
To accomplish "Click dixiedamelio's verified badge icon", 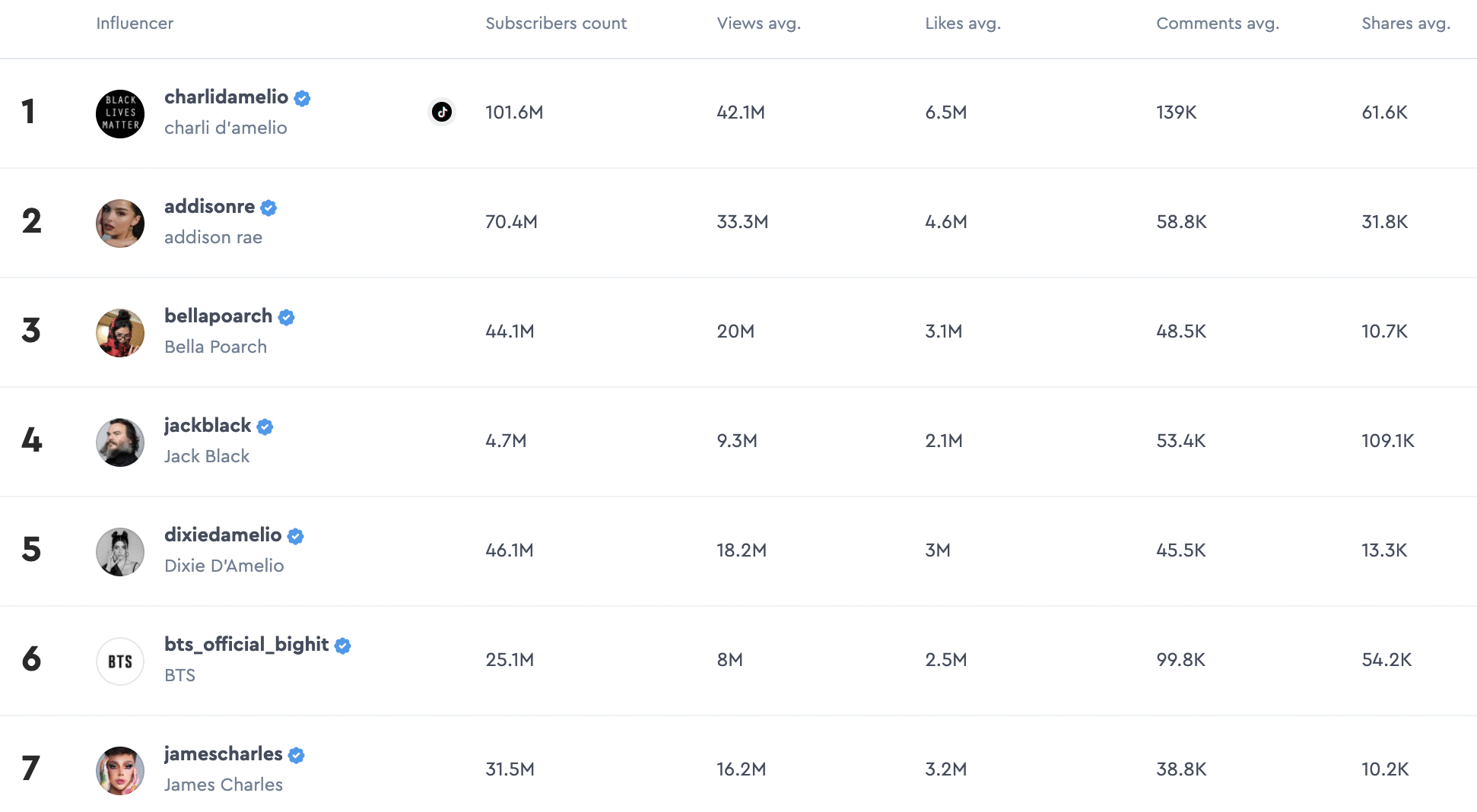I will tap(296, 536).
